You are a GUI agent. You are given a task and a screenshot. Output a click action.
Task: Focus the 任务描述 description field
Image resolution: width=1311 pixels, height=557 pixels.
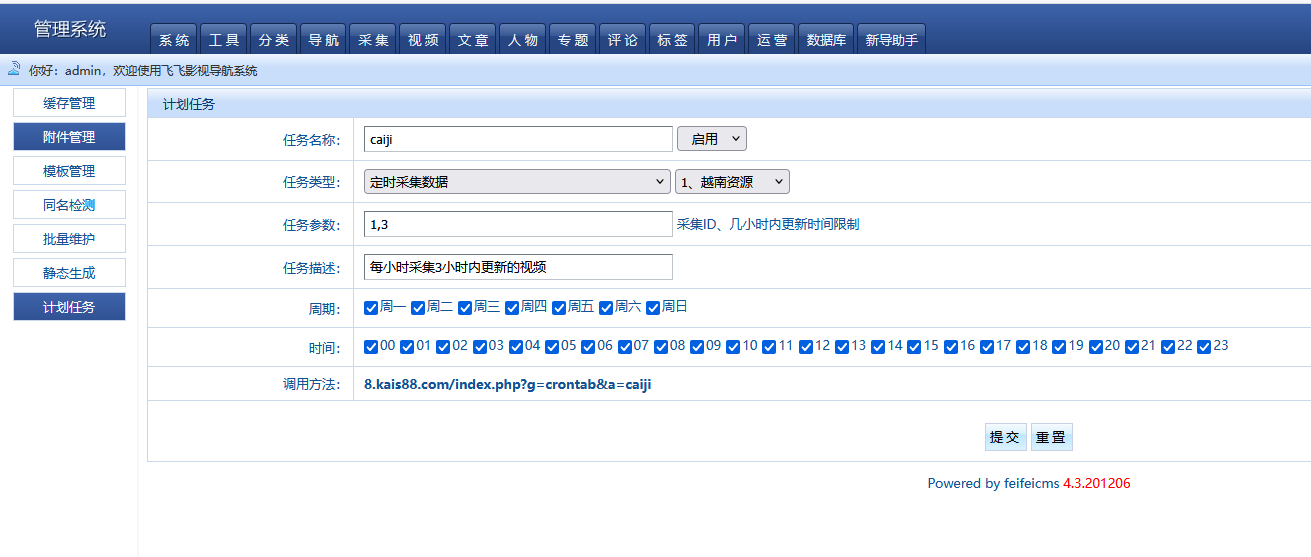(x=517, y=267)
